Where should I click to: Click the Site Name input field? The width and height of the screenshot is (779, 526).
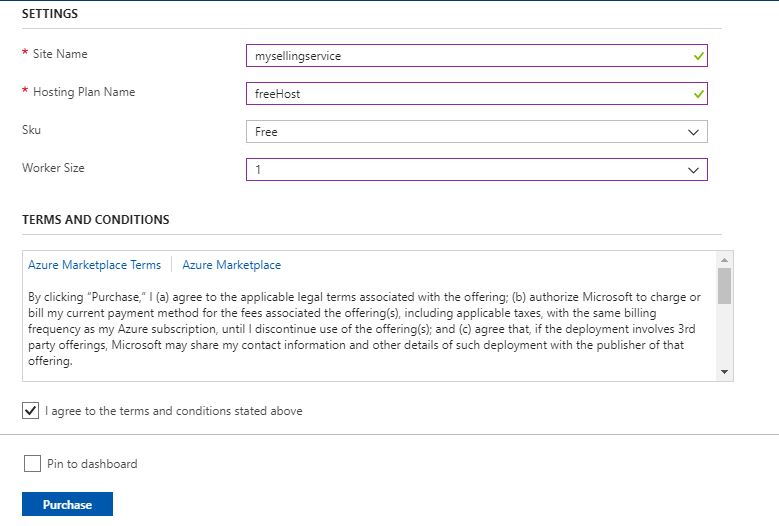coord(476,56)
